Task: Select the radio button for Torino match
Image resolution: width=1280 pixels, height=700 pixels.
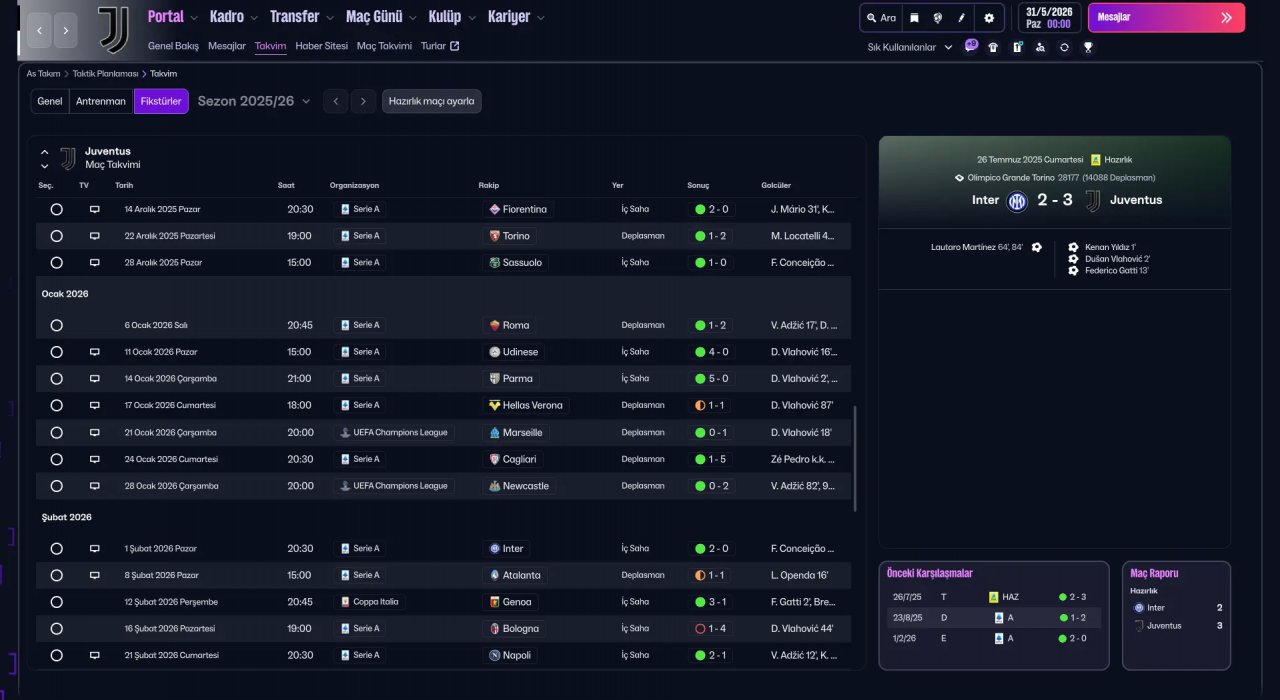Action: (56, 236)
